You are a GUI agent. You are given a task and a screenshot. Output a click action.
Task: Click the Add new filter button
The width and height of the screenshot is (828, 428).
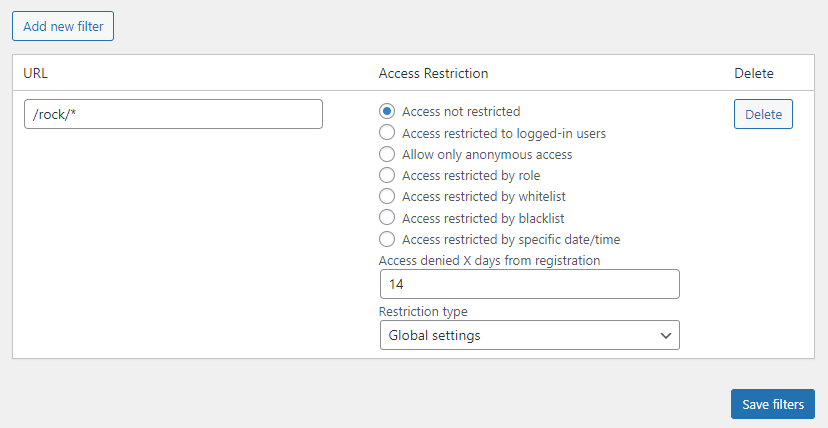(63, 26)
